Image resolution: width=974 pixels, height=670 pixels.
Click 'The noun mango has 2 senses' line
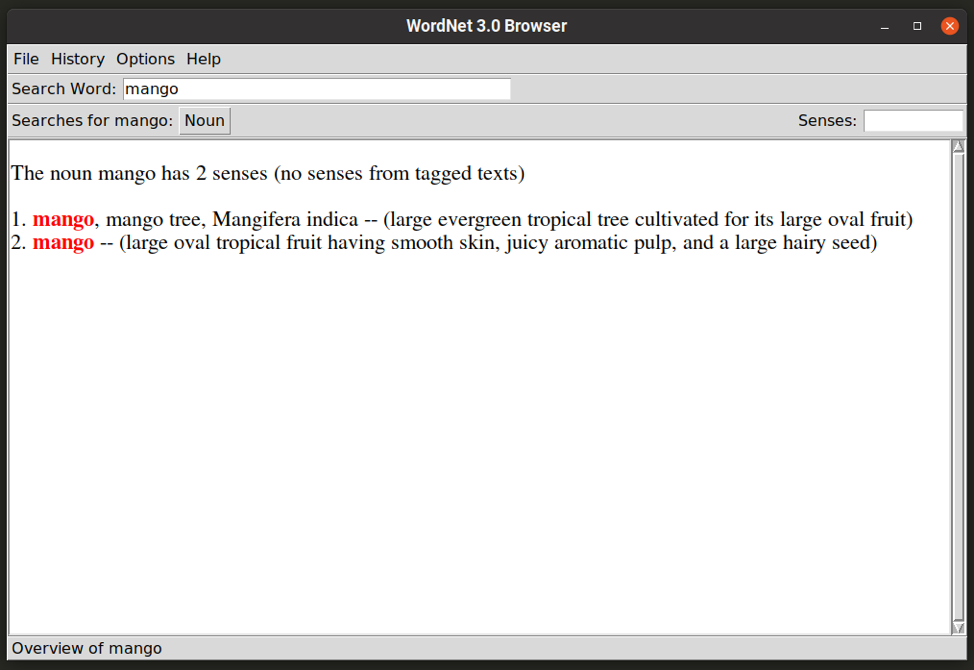pyautogui.click(x=268, y=173)
